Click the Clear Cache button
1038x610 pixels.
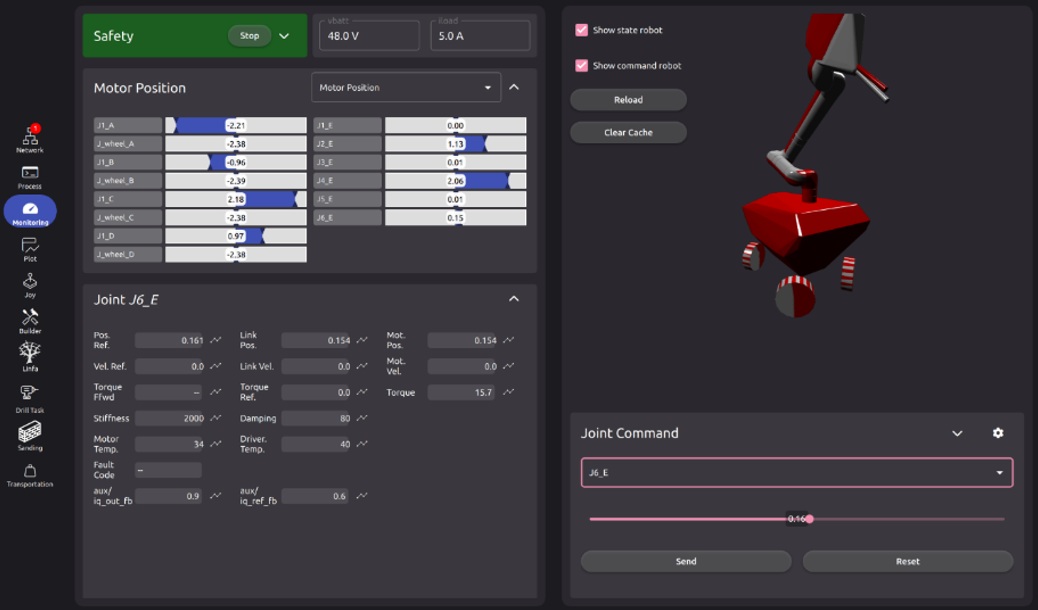click(628, 132)
